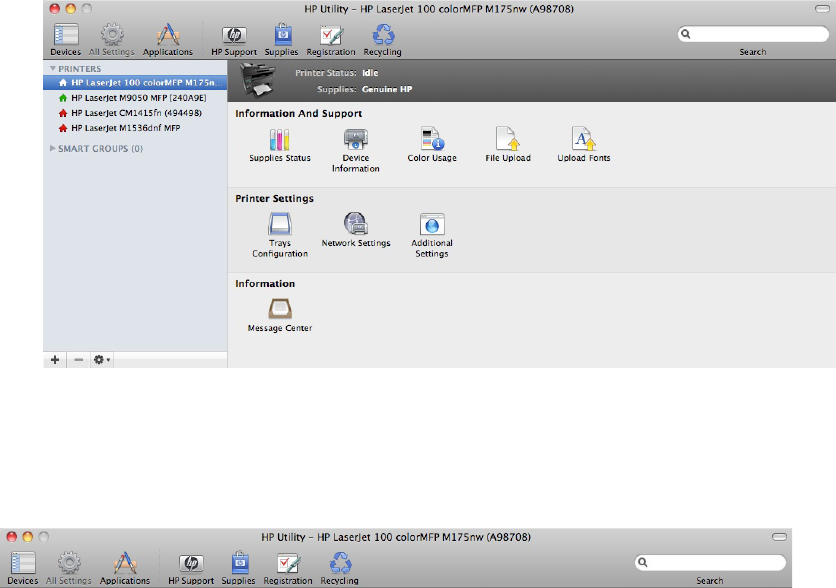The height and width of the screenshot is (588, 836).
Task: Click the Genuine HP supplies text
Action: point(387,89)
